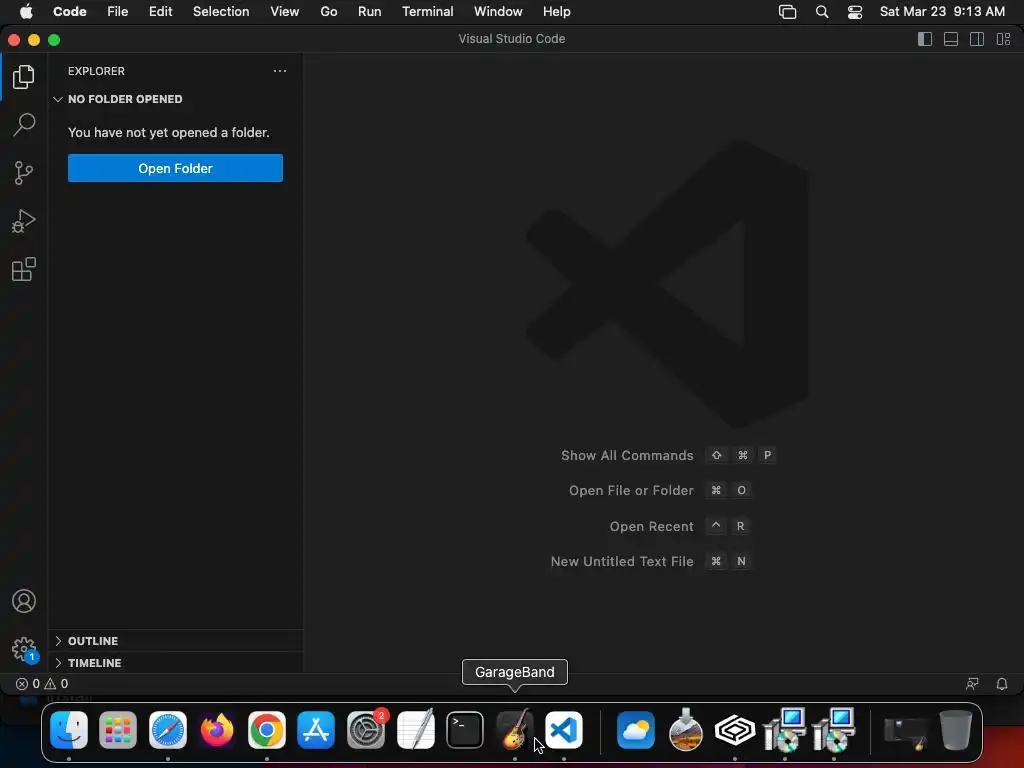Click the feedback icon in status bar

point(972,684)
